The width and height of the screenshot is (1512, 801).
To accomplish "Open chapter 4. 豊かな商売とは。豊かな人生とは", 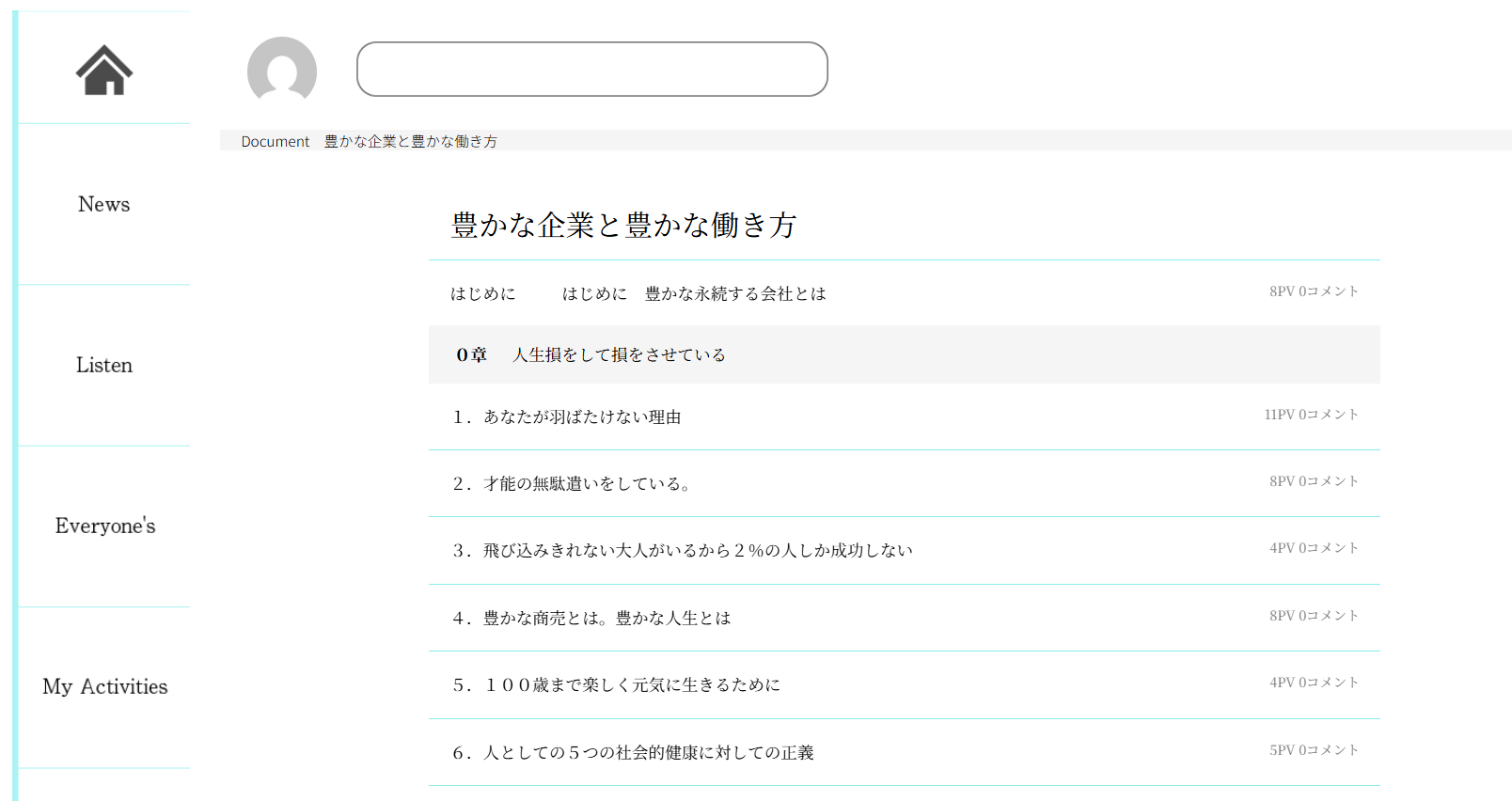I will [x=591, y=618].
